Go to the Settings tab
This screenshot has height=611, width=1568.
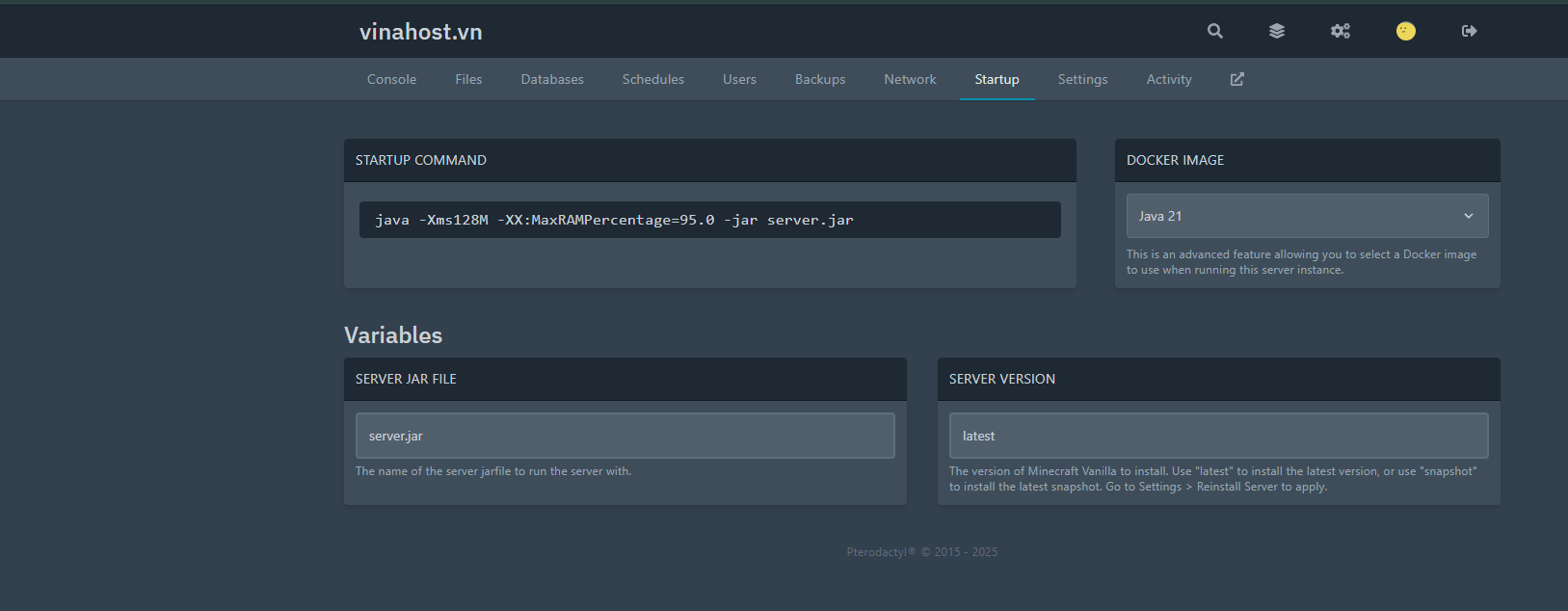coord(1082,79)
